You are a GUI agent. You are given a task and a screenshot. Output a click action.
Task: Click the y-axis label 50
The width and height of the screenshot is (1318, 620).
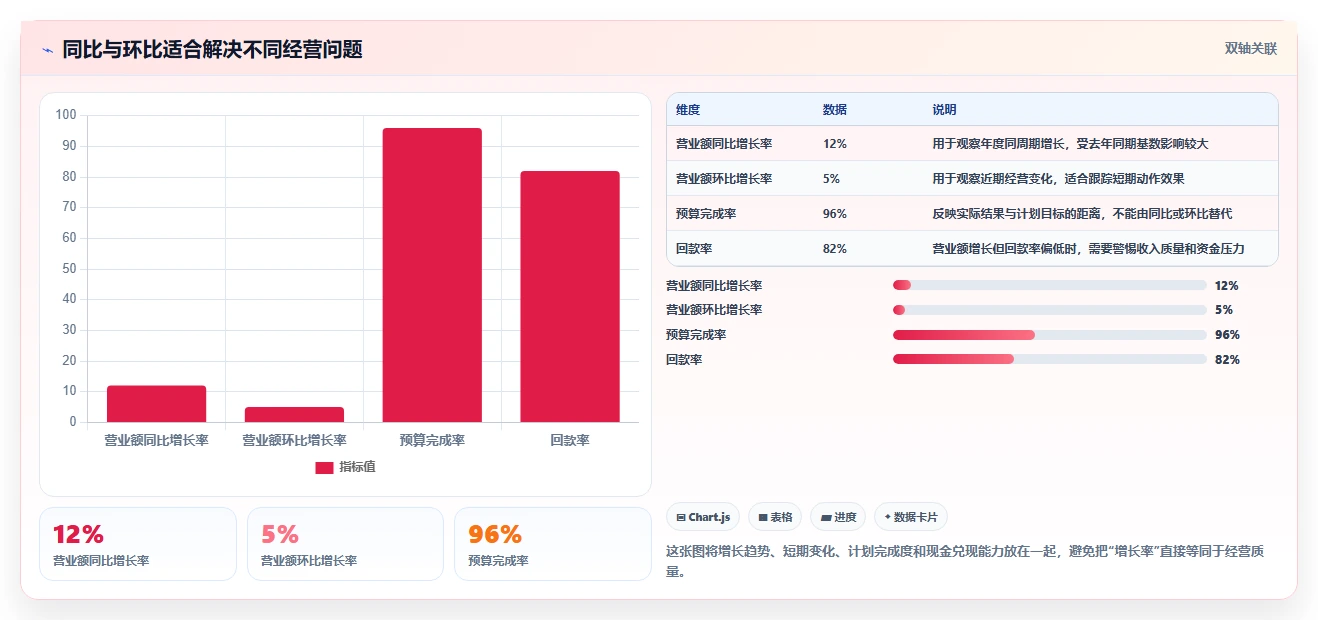pos(69,268)
